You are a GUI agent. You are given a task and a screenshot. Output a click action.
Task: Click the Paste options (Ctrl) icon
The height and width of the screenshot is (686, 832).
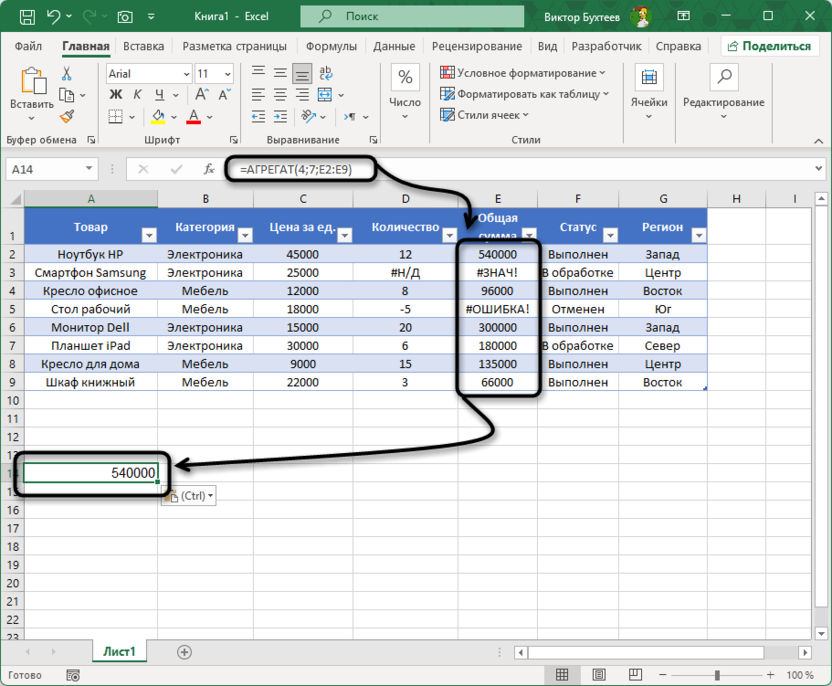[187, 496]
